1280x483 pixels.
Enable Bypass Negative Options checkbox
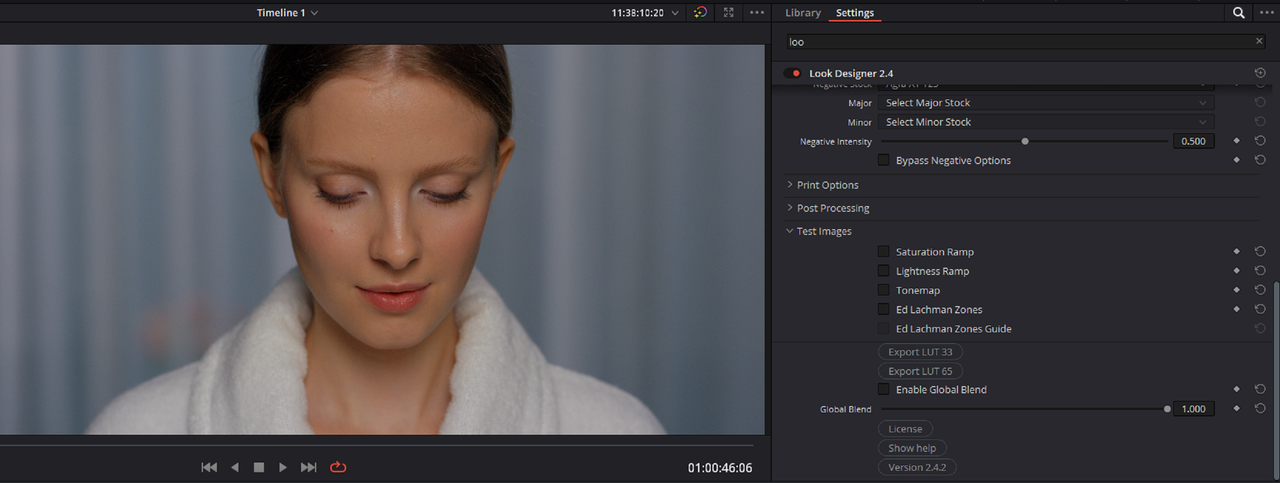(884, 160)
